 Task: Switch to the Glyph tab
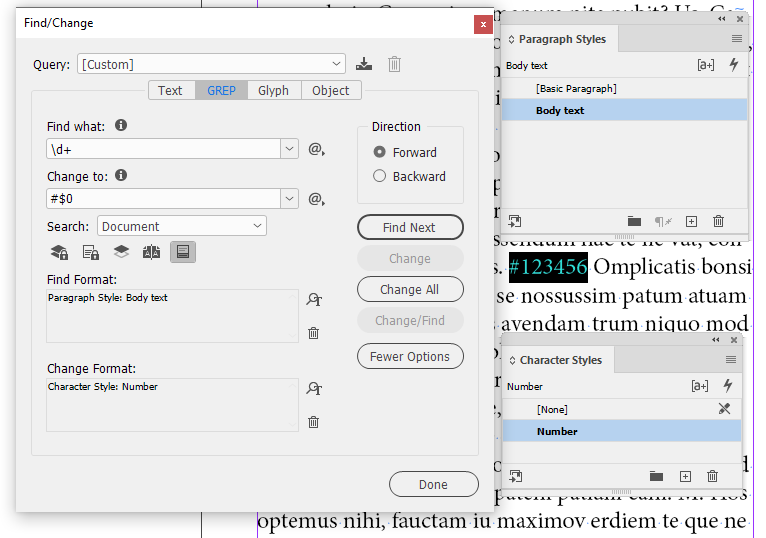273,90
